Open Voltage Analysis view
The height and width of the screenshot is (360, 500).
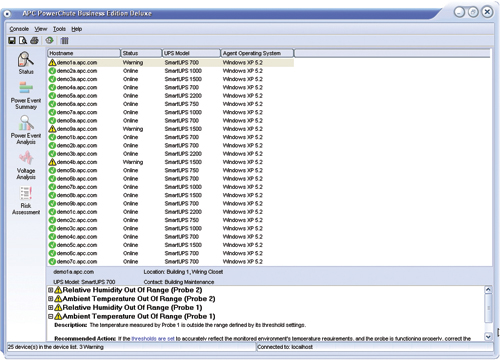26,165
